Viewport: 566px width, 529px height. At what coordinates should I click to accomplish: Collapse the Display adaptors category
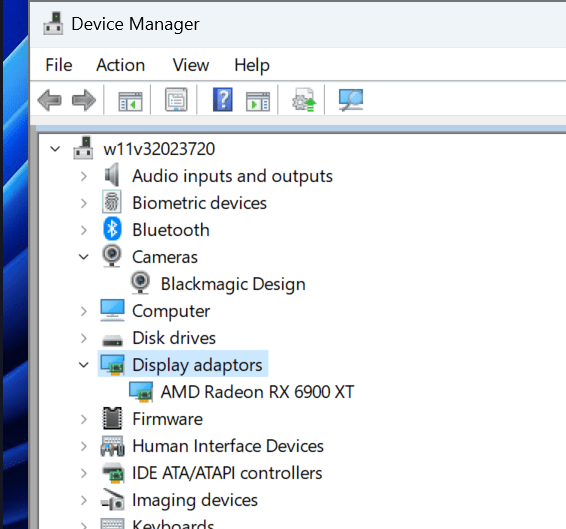point(84,365)
